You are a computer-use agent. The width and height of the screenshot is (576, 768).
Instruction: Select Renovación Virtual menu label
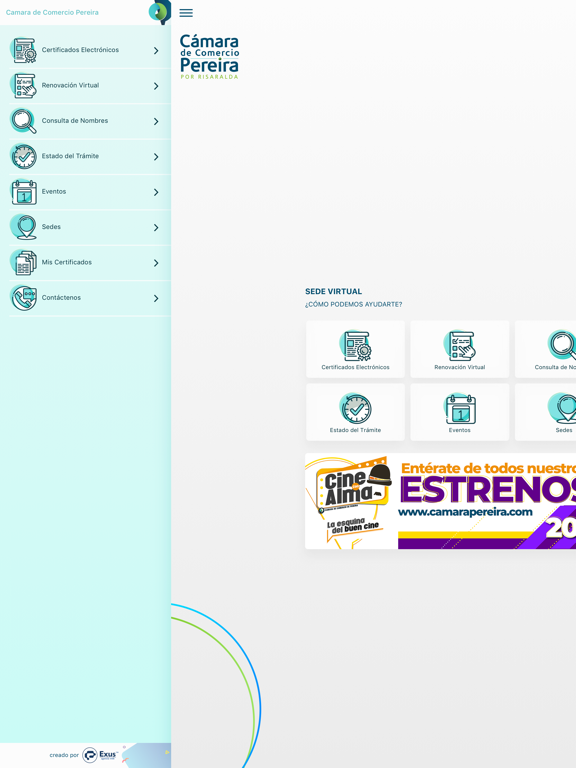click(x=71, y=85)
